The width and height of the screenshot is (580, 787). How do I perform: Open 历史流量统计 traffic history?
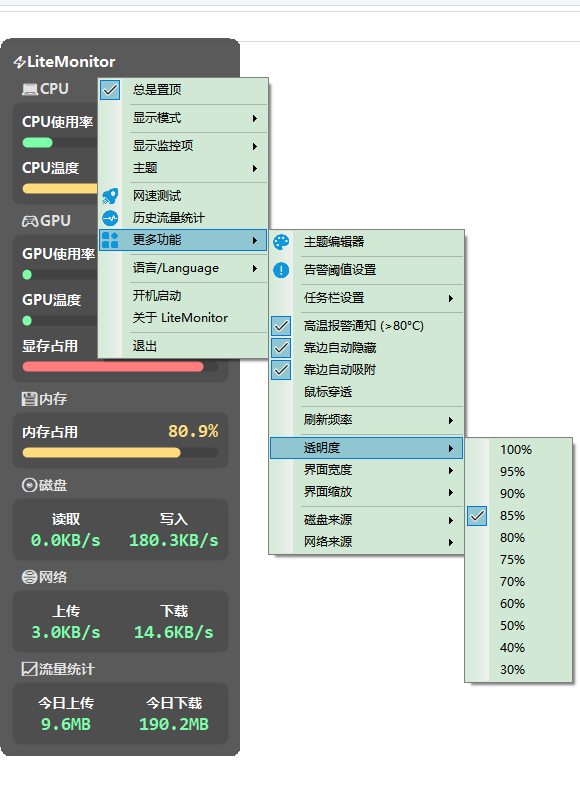183,218
